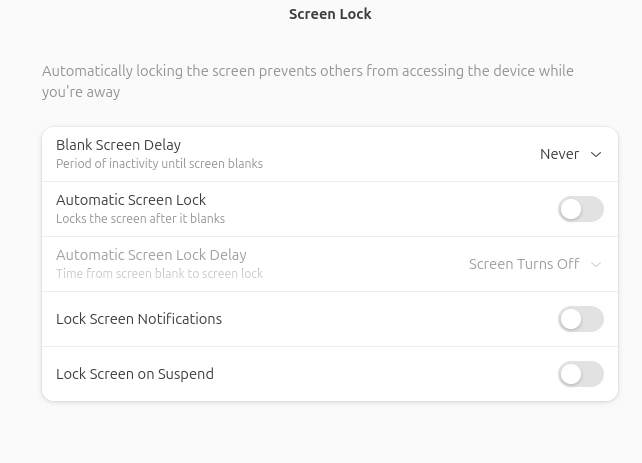Click 'Period of inactivity until screen blanks' subtitle
The height and width of the screenshot is (463, 642).
[159, 164]
